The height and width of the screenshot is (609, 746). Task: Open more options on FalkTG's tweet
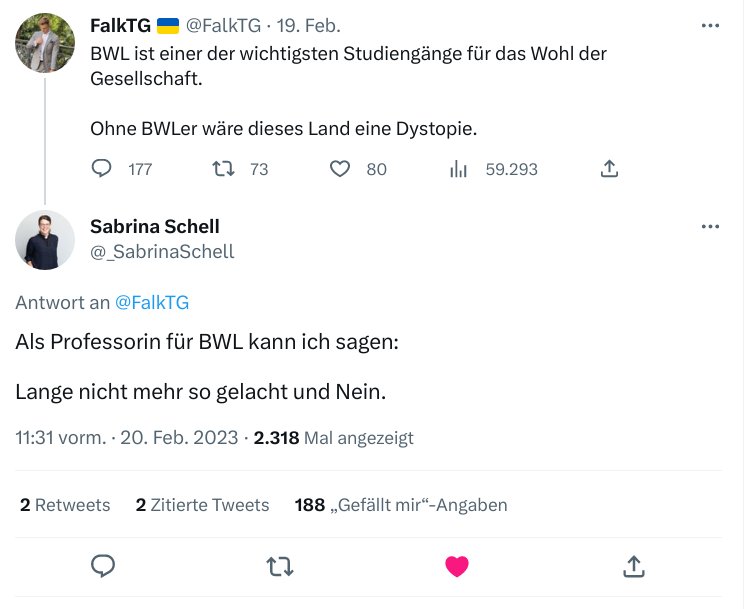pos(711,26)
